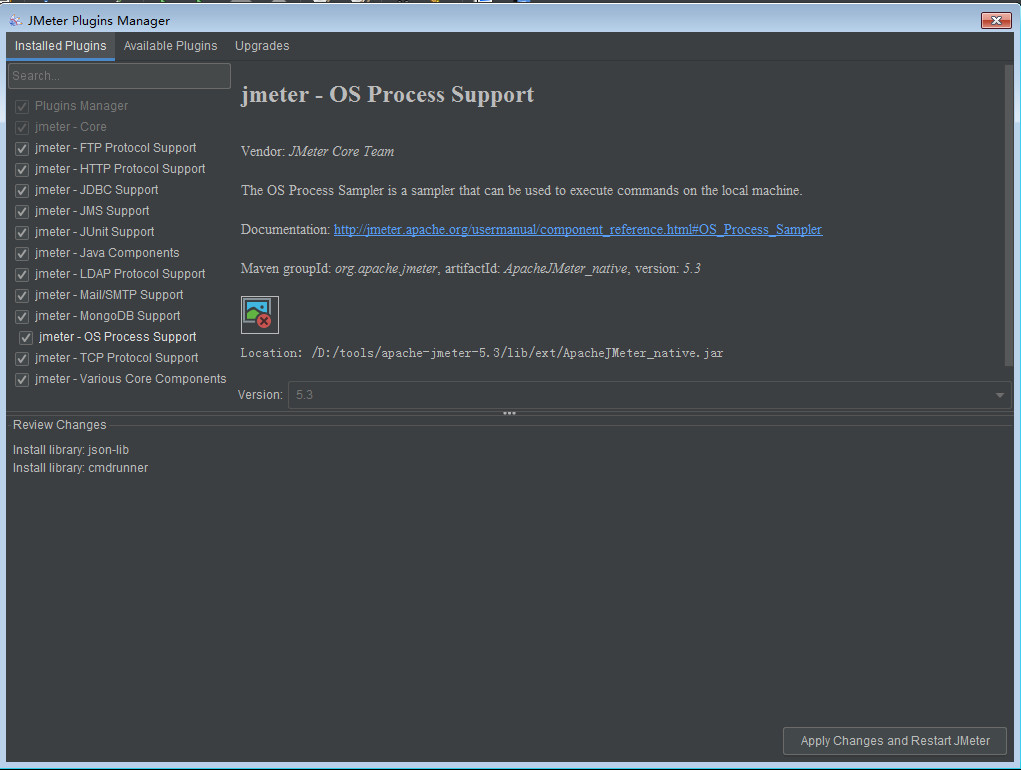Click the details pane vertical scrollbar
Image resolution: width=1021 pixels, height=770 pixels.
point(1009,215)
